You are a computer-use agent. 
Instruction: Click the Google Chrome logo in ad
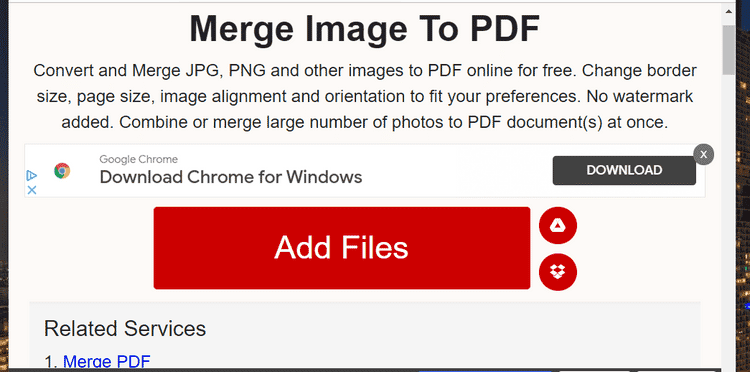tap(62, 171)
